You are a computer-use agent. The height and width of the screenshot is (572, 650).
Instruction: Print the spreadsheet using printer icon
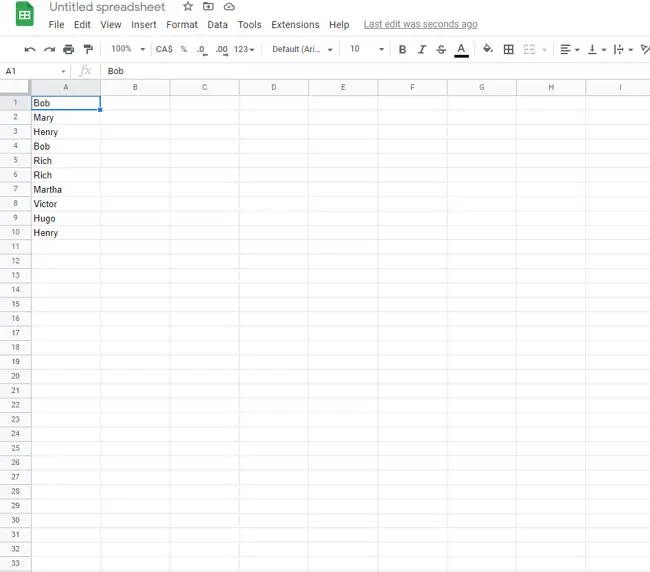tap(68, 49)
